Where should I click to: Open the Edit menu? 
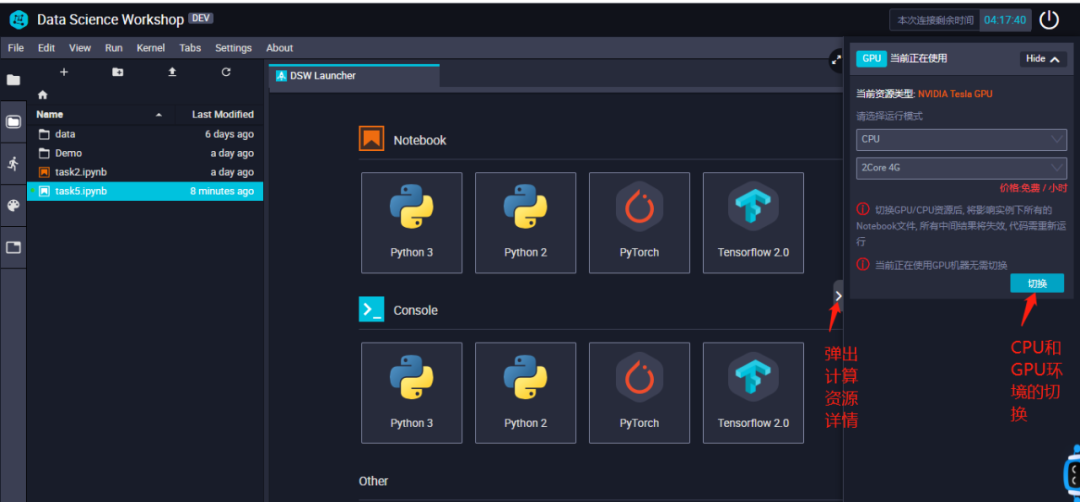[46, 48]
